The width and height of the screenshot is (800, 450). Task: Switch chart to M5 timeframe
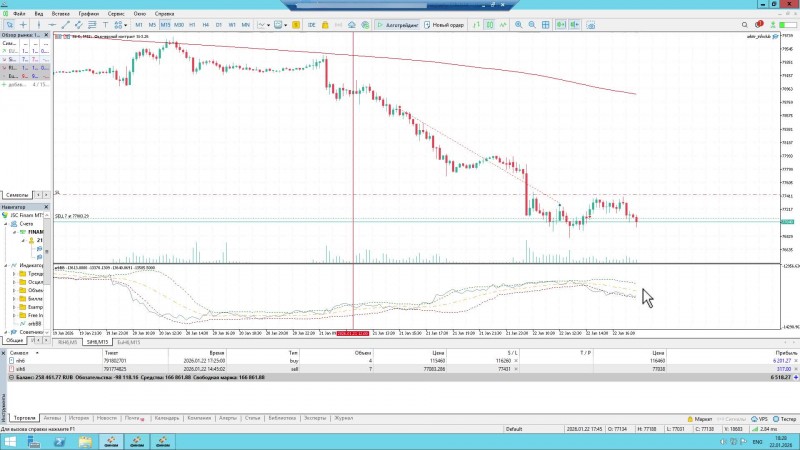point(152,24)
